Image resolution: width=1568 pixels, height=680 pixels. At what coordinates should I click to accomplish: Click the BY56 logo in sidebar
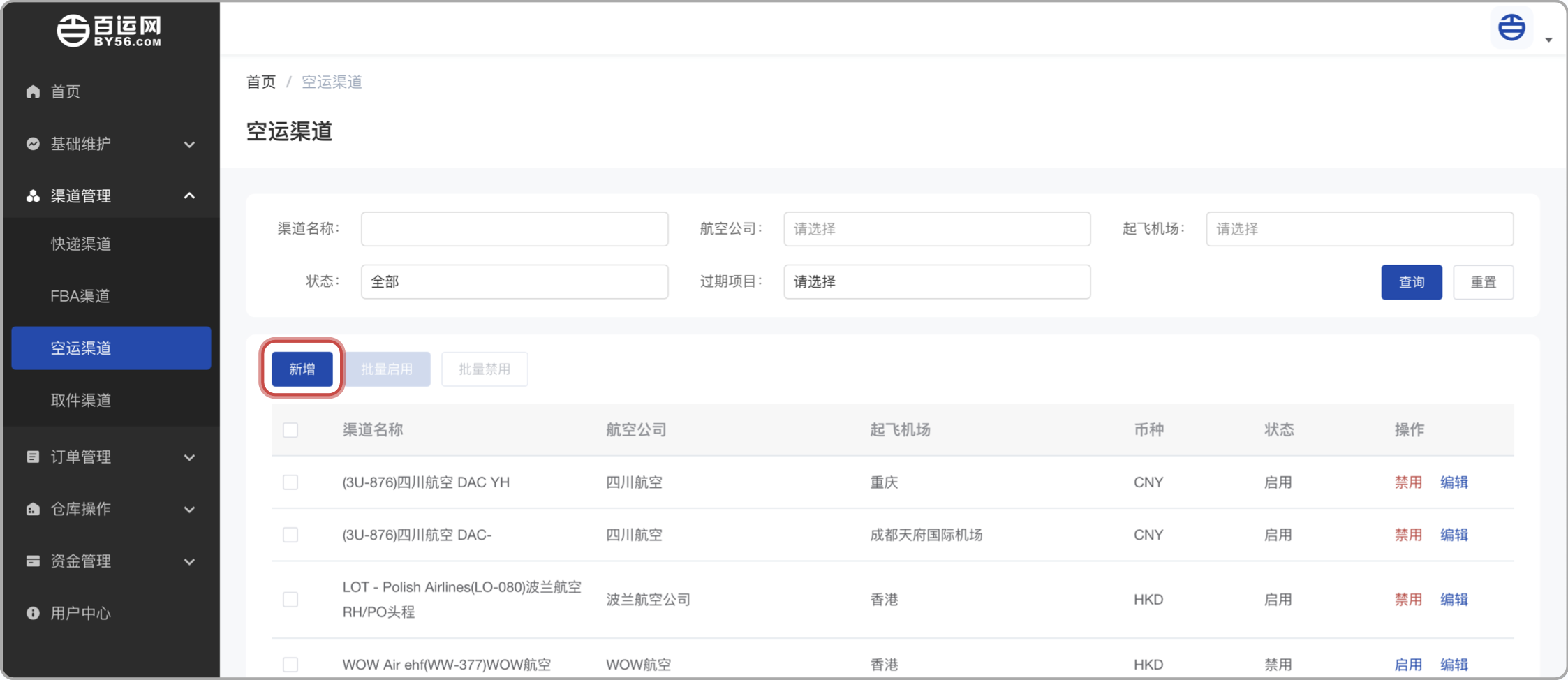[110, 31]
